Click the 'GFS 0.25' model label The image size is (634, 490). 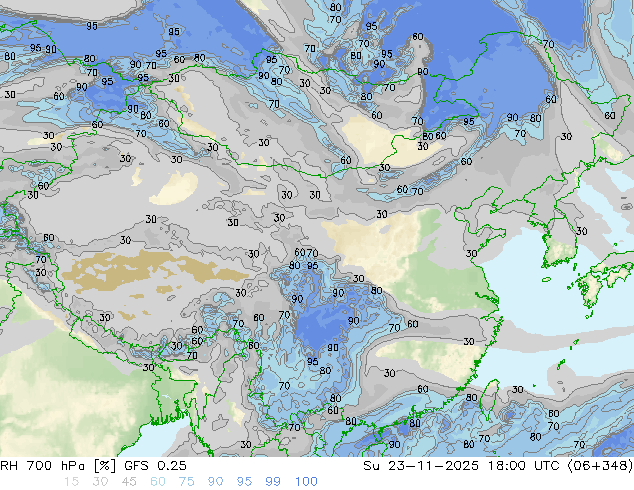coord(155,466)
